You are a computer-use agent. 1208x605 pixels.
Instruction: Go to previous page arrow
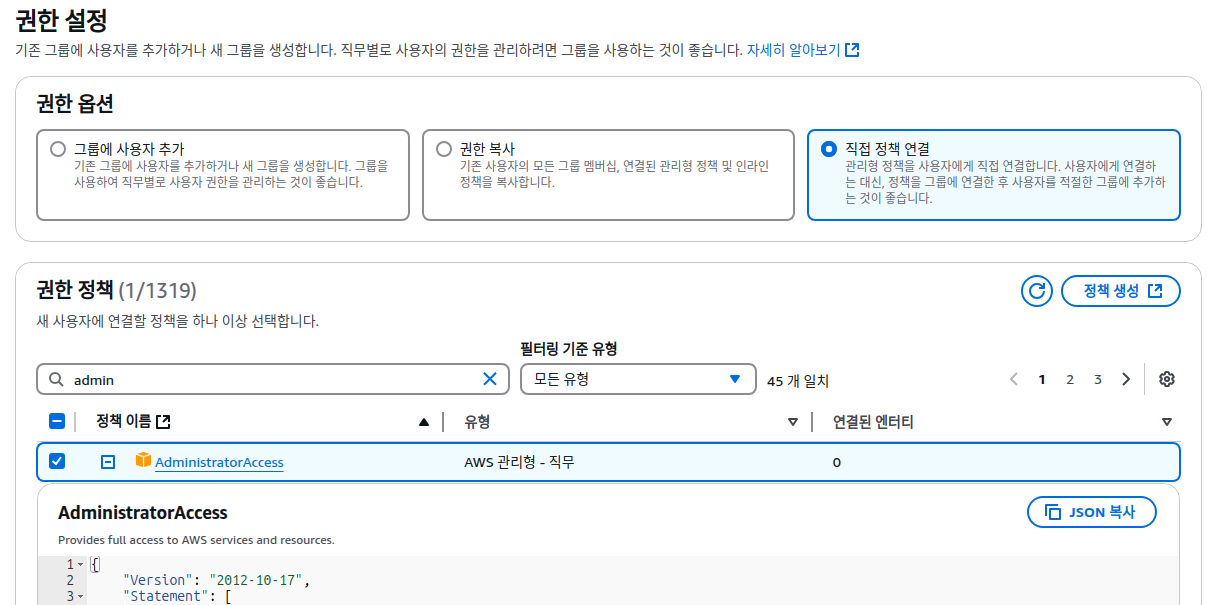pyautogui.click(x=1014, y=379)
